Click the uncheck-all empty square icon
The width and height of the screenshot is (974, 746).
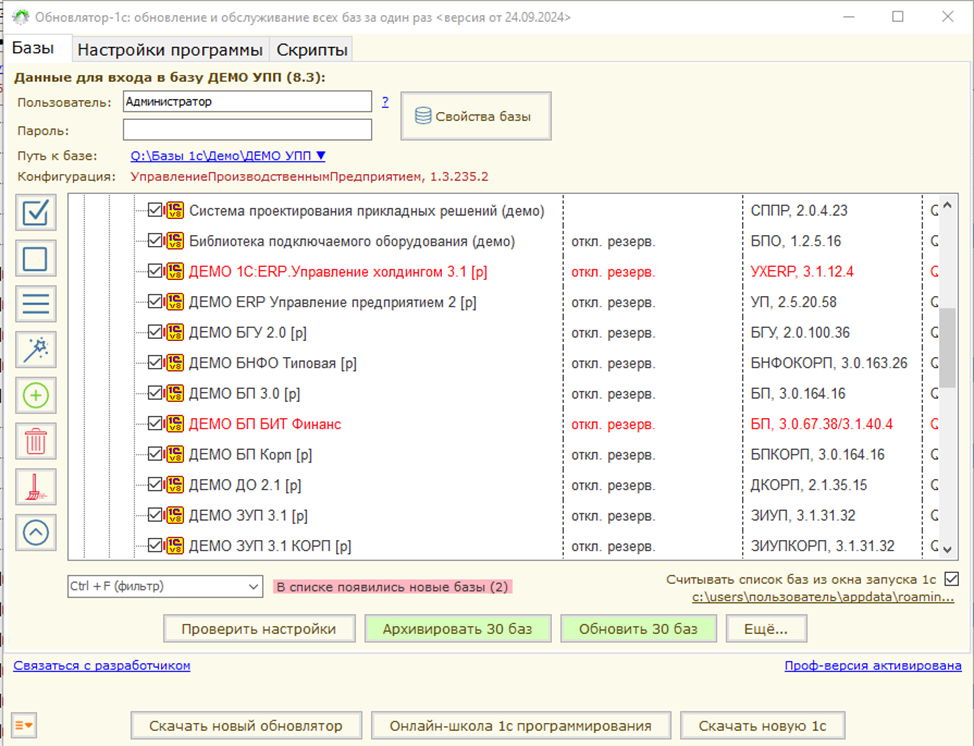click(x=35, y=258)
